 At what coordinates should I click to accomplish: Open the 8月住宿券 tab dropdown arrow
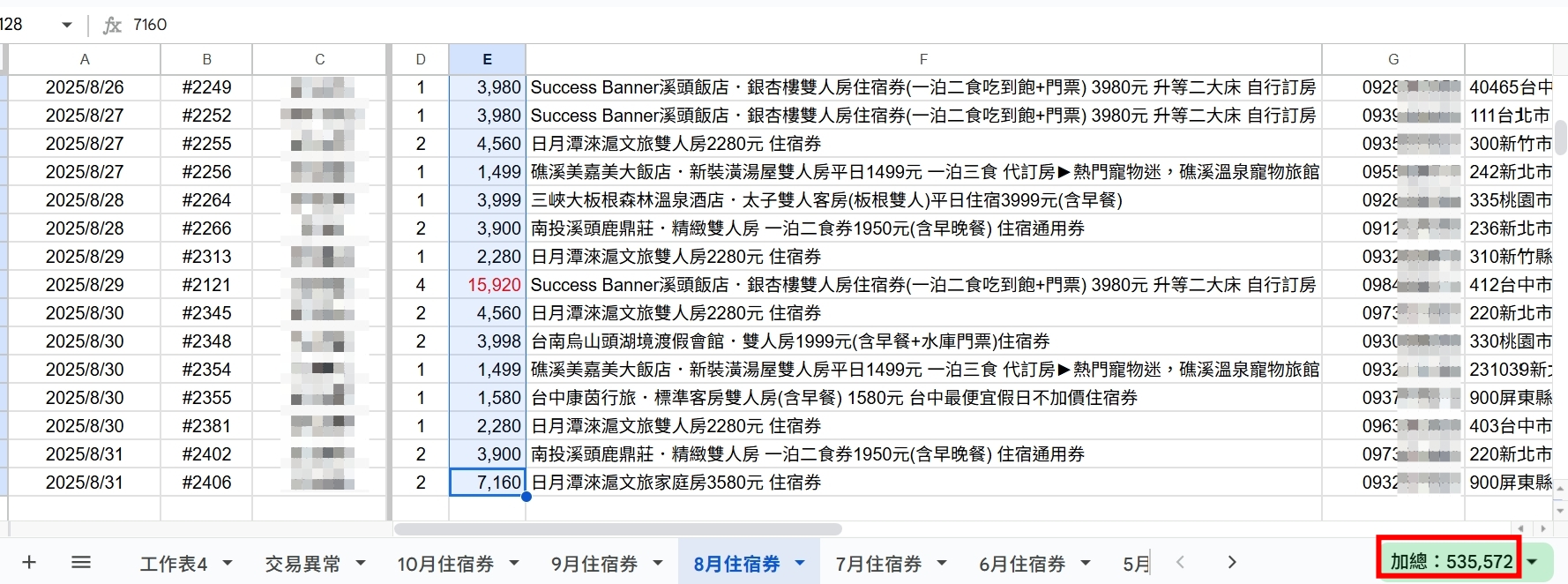point(800,563)
